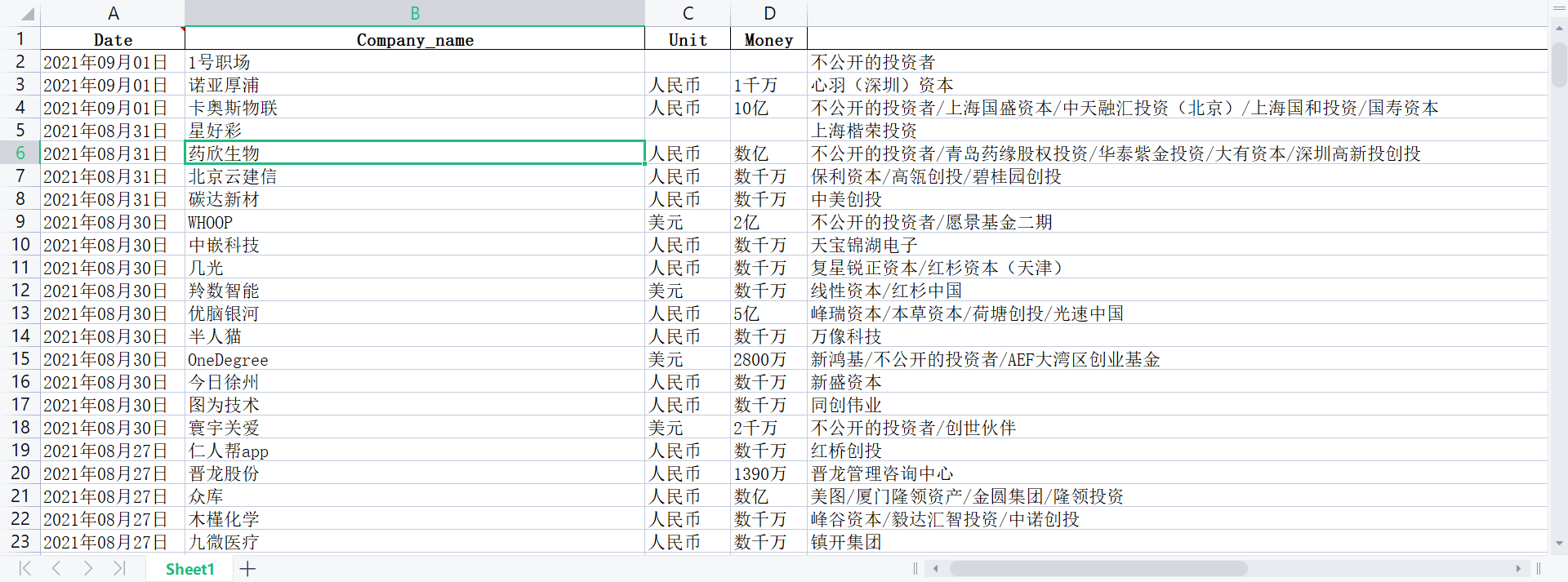Select column D header
Viewport: 1568px width, 582px height.
tap(769, 13)
